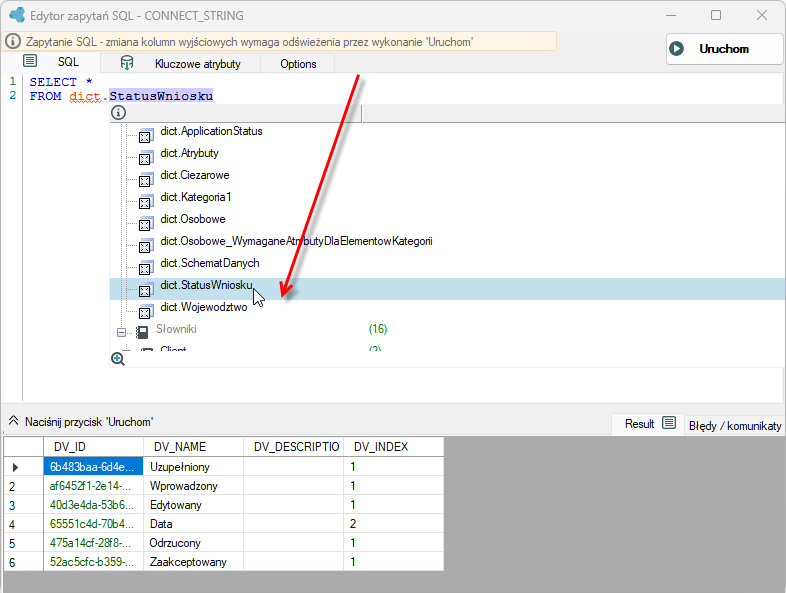Sort by the DV_NAME column header

click(x=193, y=447)
